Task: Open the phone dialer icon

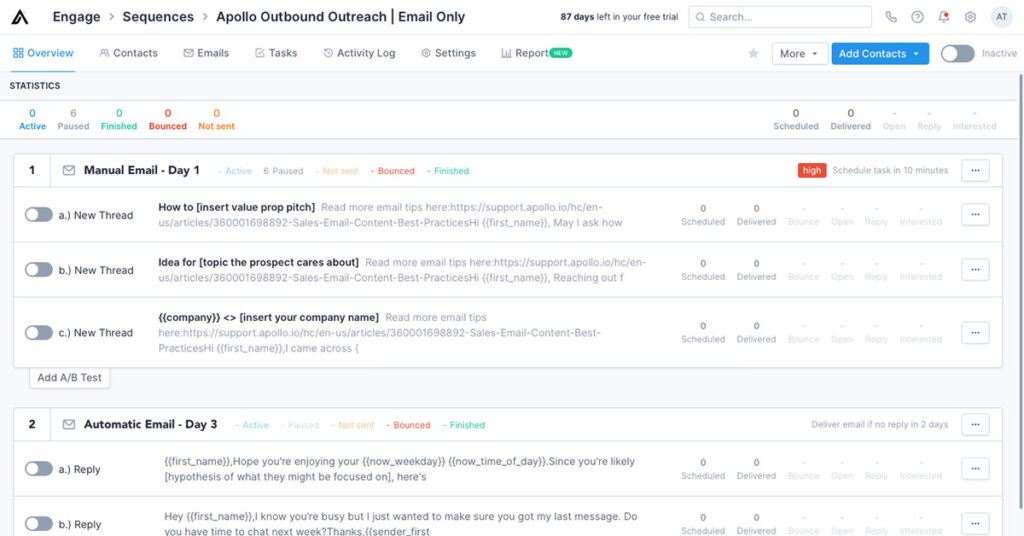Action: click(891, 17)
